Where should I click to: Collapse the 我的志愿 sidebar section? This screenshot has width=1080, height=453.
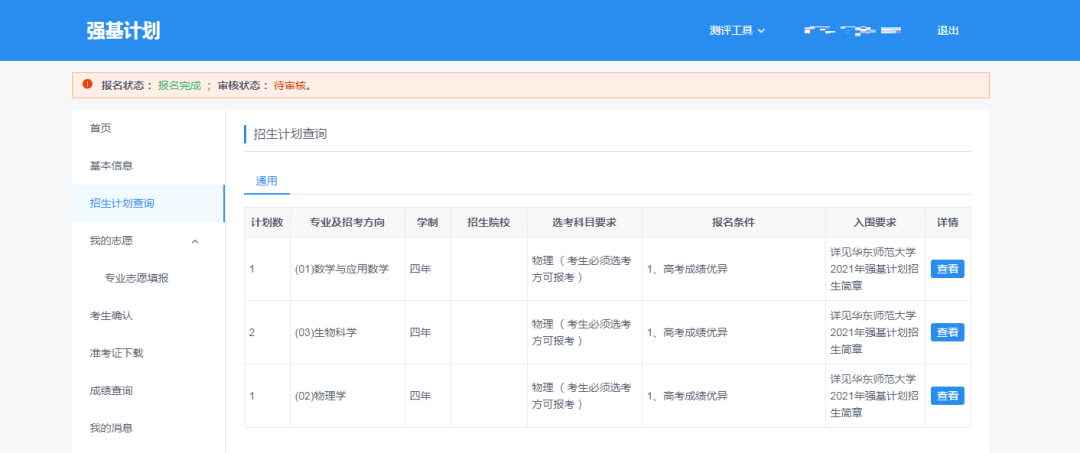point(195,241)
